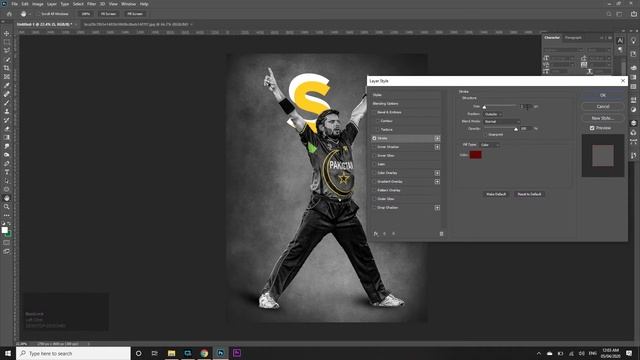Enable the Satin checkbox
Viewport: 640px width, 360px height.
click(374, 164)
